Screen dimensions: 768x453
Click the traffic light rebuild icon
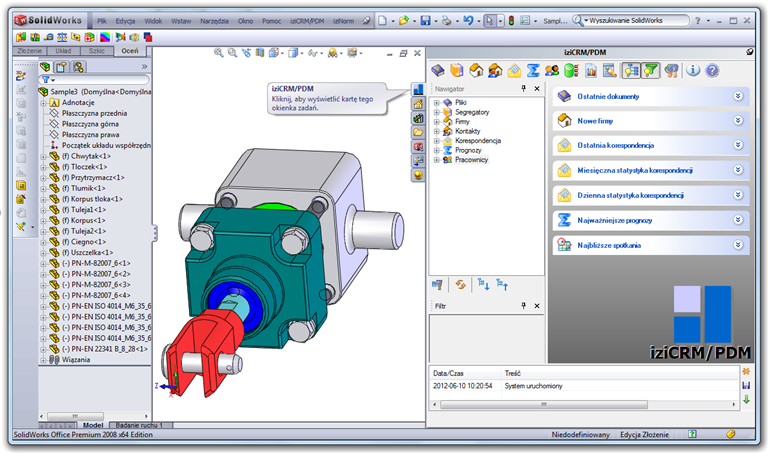[511, 21]
